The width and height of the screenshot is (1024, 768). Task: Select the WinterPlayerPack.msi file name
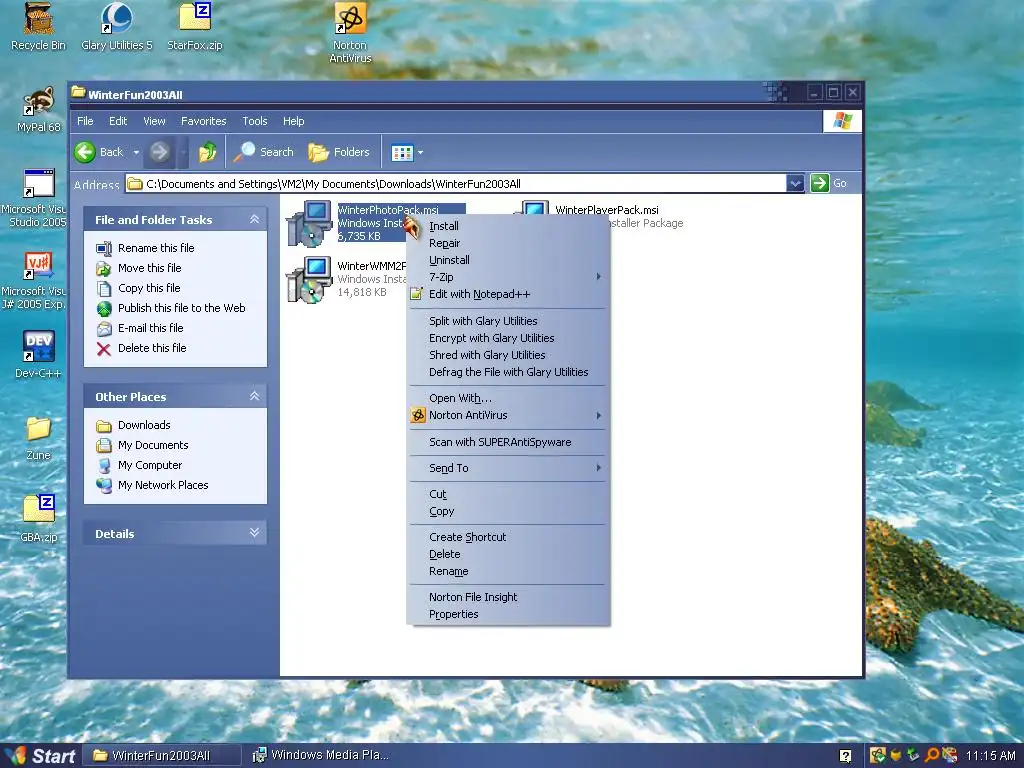tap(607, 210)
